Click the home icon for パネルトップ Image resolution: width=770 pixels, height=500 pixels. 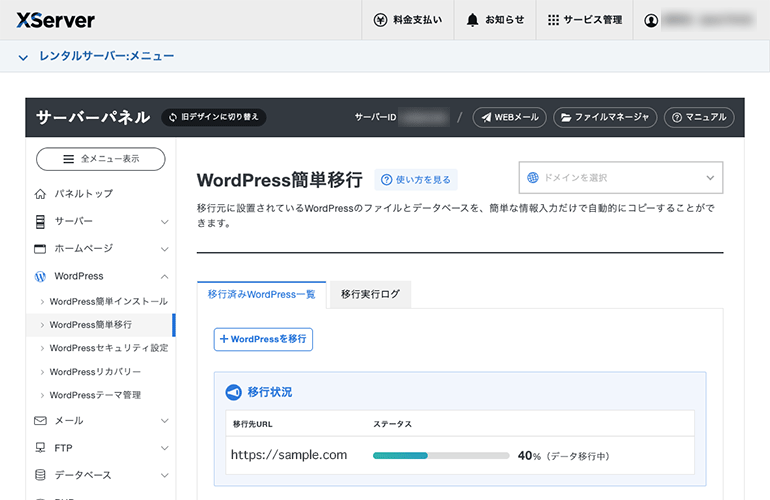click(x=40, y=194)
